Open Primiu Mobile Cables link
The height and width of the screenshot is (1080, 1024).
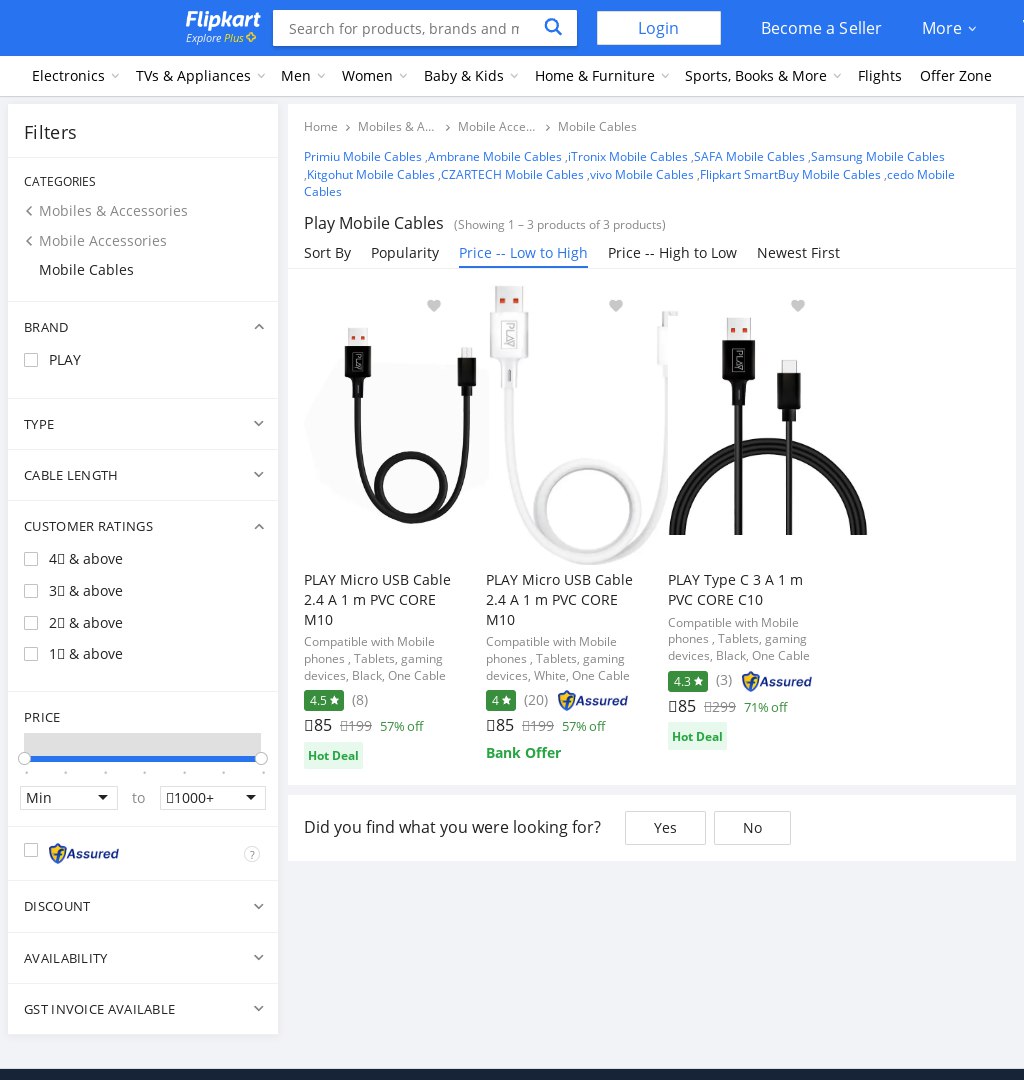pyautogui.click(x=363, y=156)
